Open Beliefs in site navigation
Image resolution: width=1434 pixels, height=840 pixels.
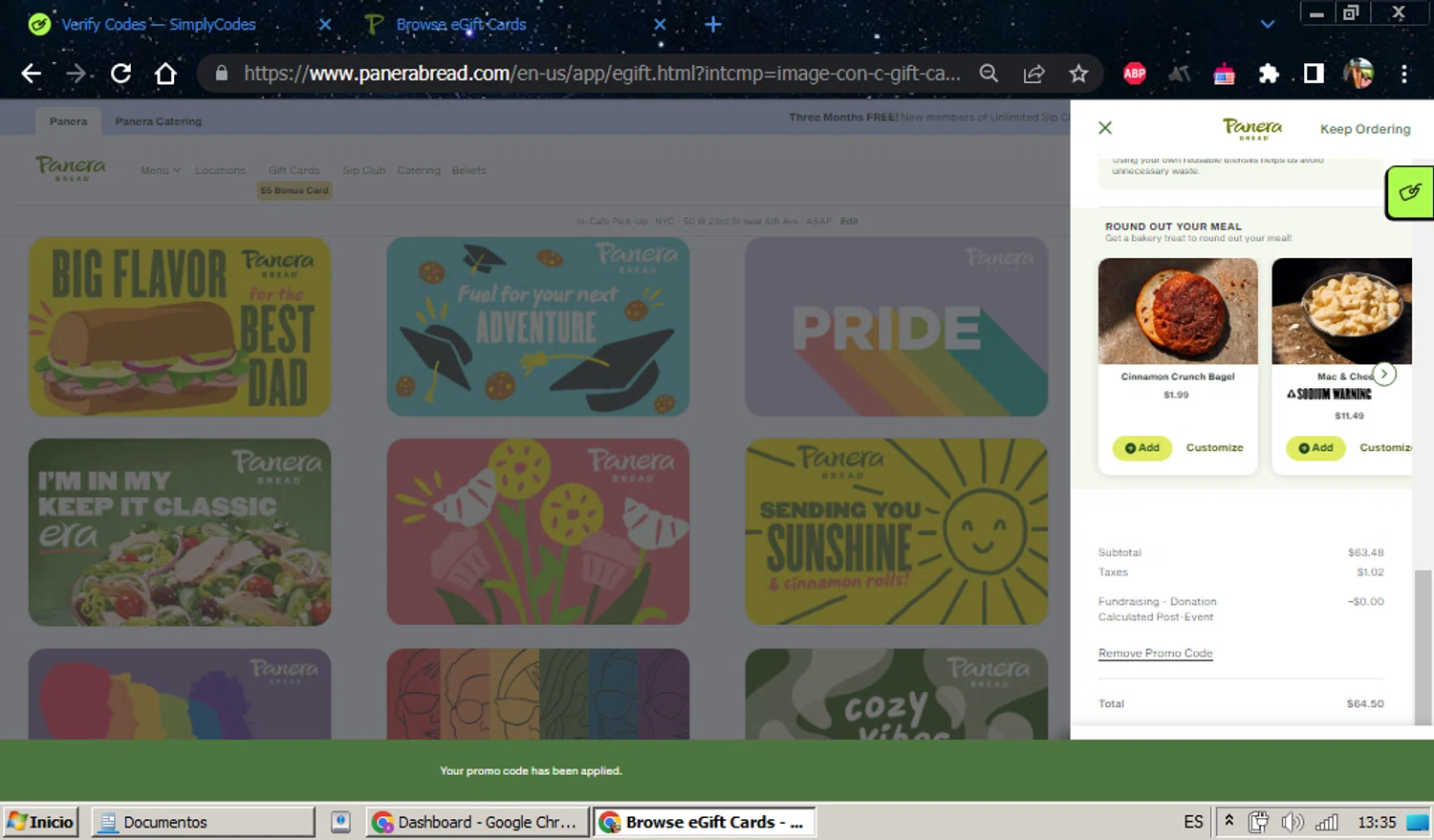pyautogui.click(x=468, y=170)
